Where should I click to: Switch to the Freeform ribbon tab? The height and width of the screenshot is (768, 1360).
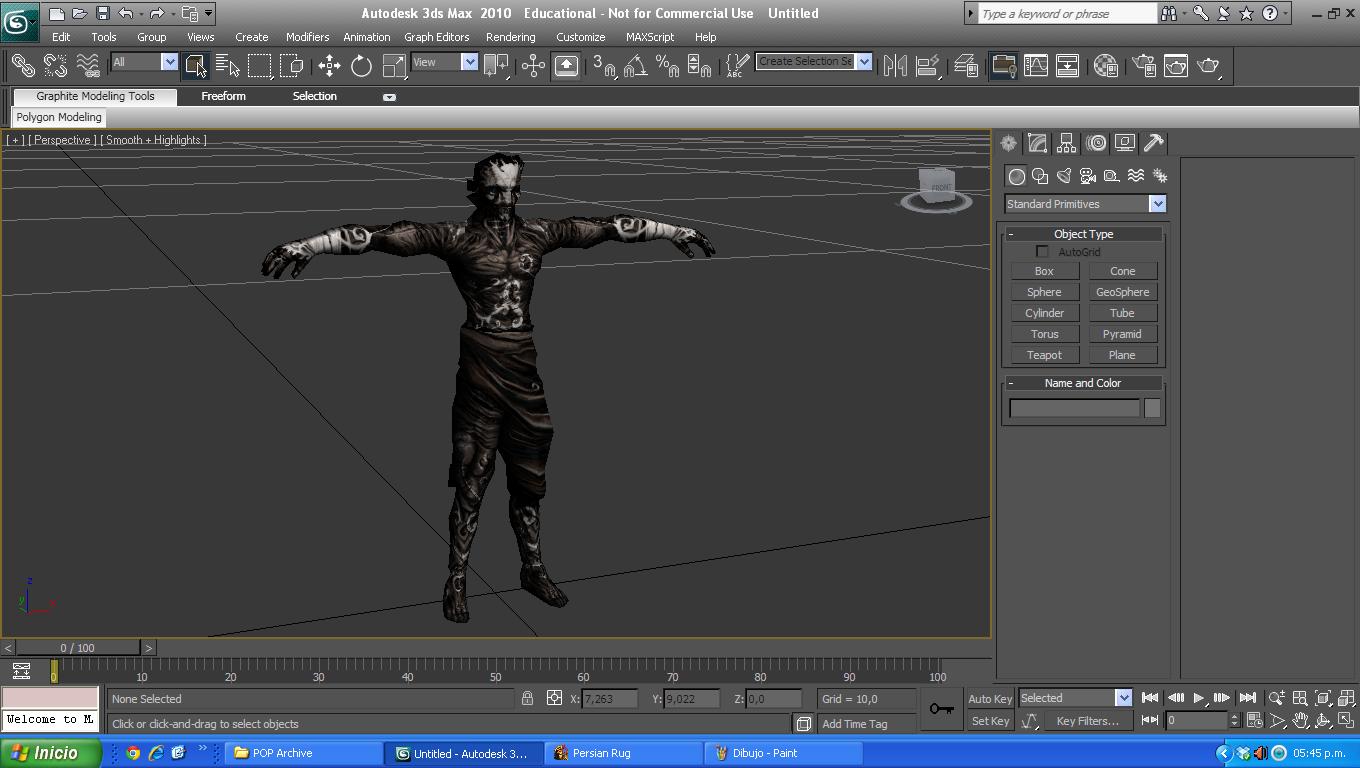[223, 96]
